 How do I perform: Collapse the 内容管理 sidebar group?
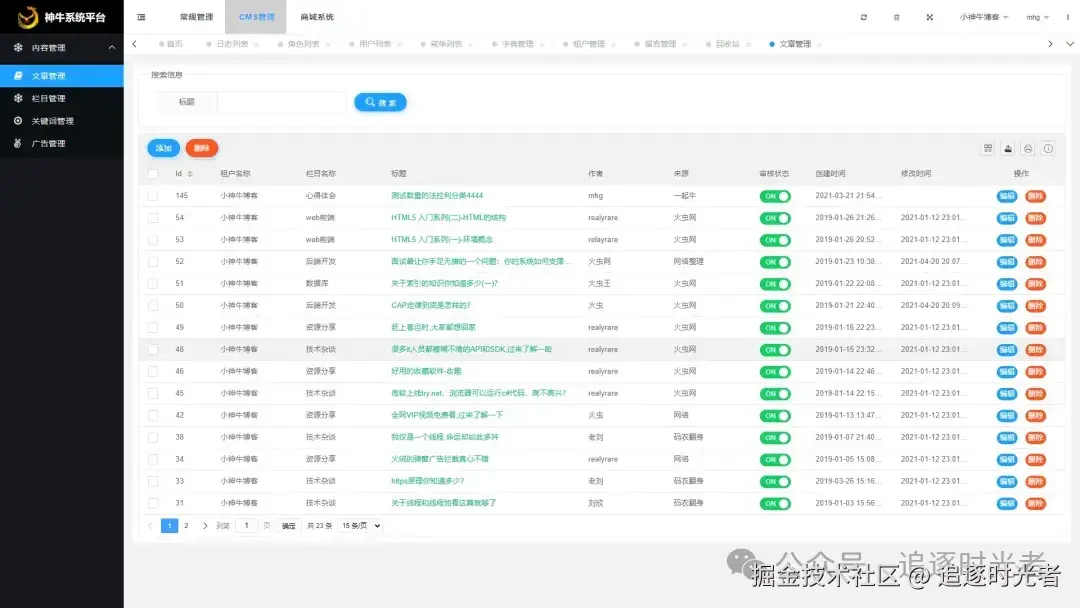click(x=62, y=48)
